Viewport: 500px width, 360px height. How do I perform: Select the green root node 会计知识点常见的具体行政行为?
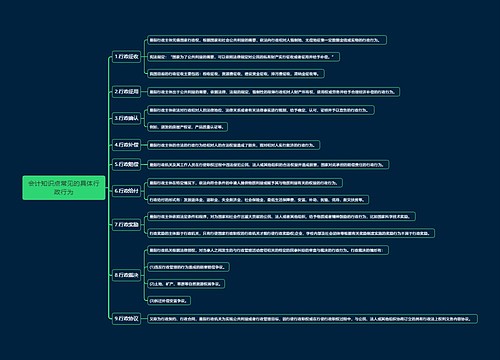(x=64, y=188)
